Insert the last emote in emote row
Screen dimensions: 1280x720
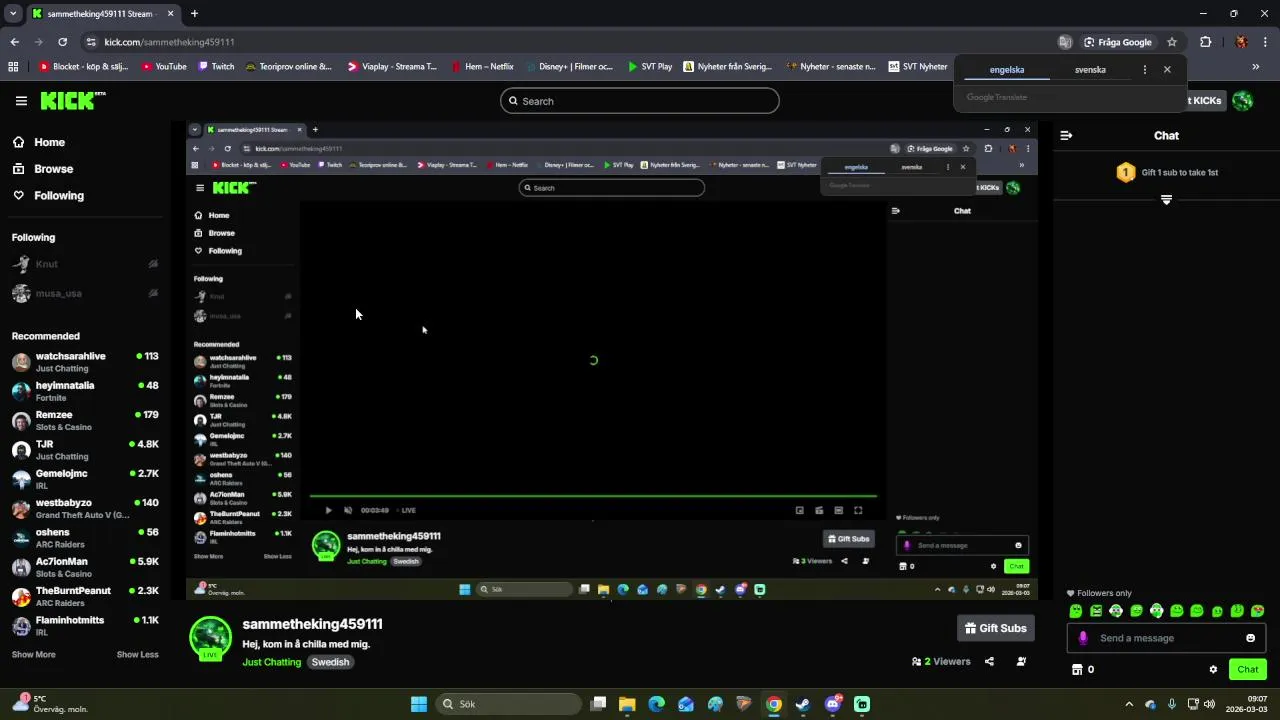tap(1258, 611)
